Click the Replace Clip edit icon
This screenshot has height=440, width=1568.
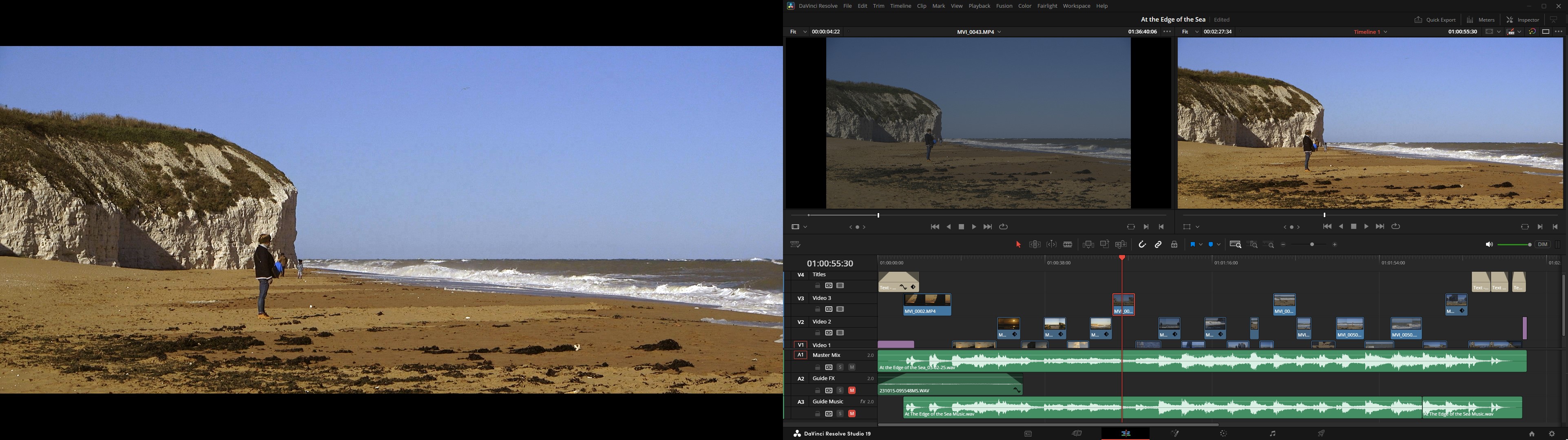[x=1121, y=244]
